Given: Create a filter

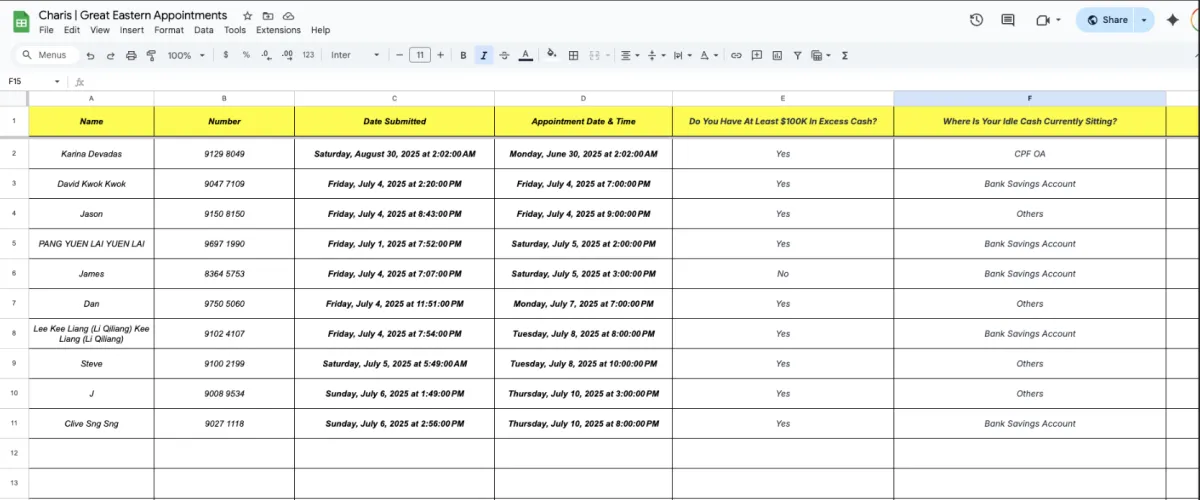Looking at the screenshot, I should point(796,55).
